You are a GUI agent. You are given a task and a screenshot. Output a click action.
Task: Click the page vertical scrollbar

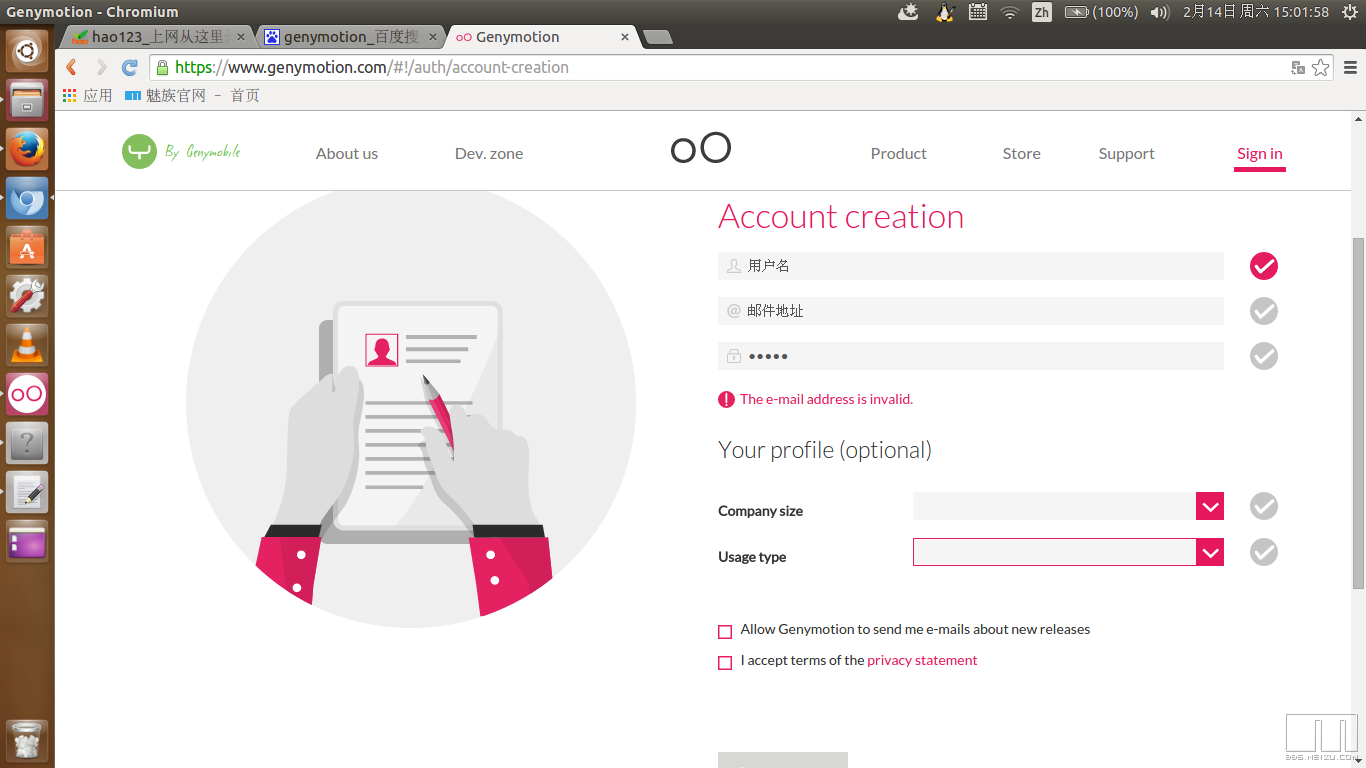pos(1357,410)
